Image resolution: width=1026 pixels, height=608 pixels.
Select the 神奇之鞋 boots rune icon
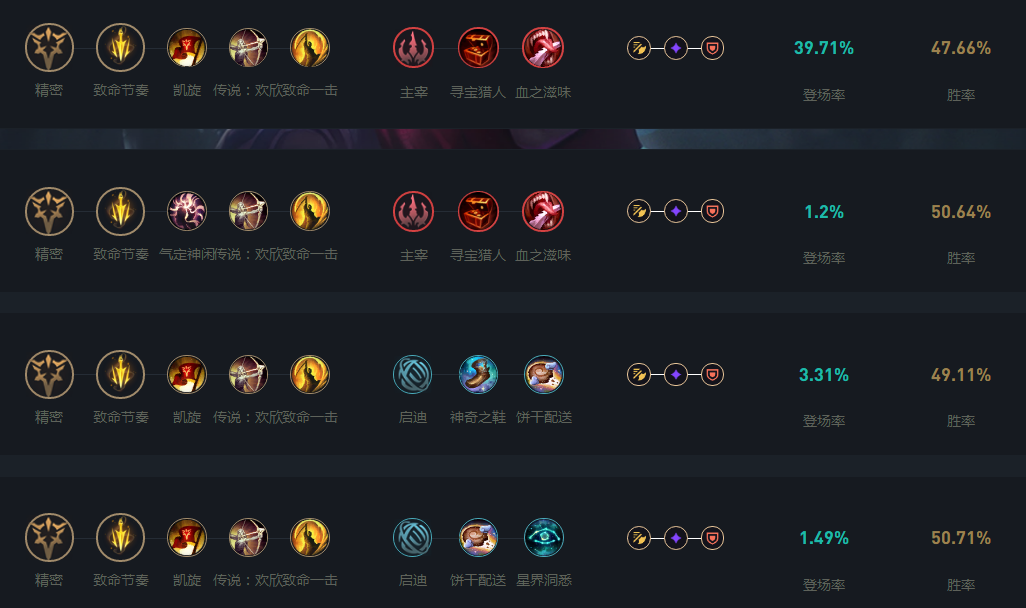click(x=478, y=374)
